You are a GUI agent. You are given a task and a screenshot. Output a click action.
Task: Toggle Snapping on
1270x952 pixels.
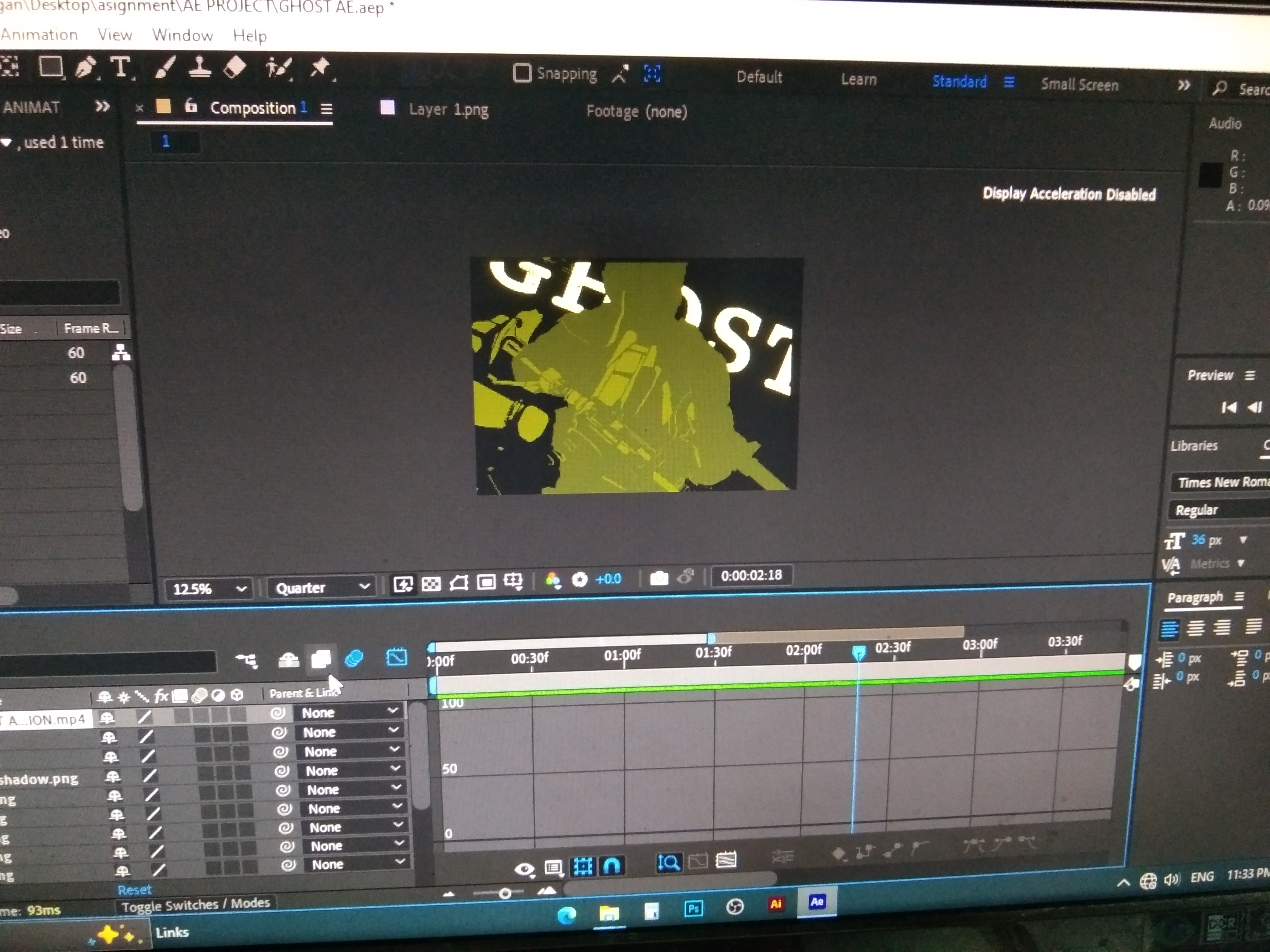point(522,73)
